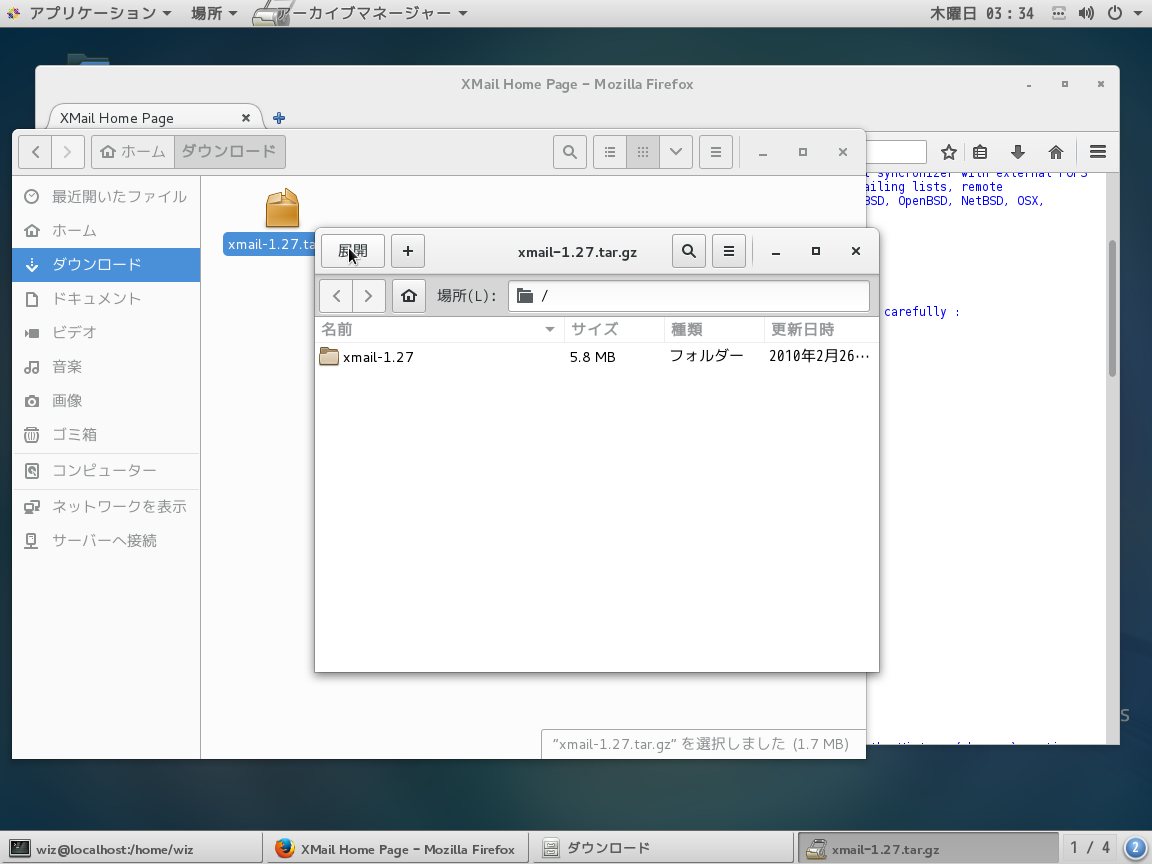Click the ホーム path button in file manager

pyautogui.click(x=133, y=152)
